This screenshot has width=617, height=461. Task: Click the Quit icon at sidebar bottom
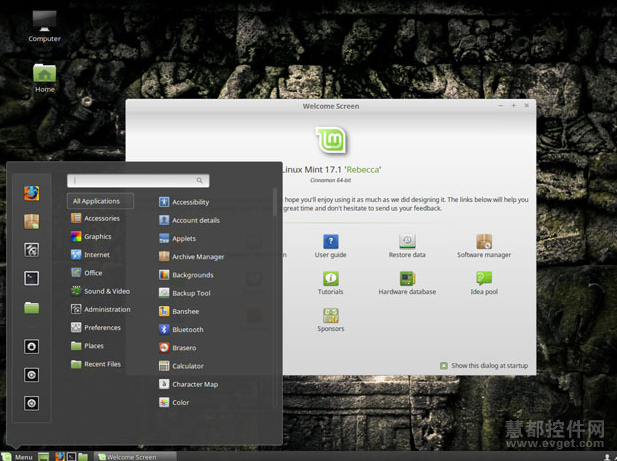[31, 403]
